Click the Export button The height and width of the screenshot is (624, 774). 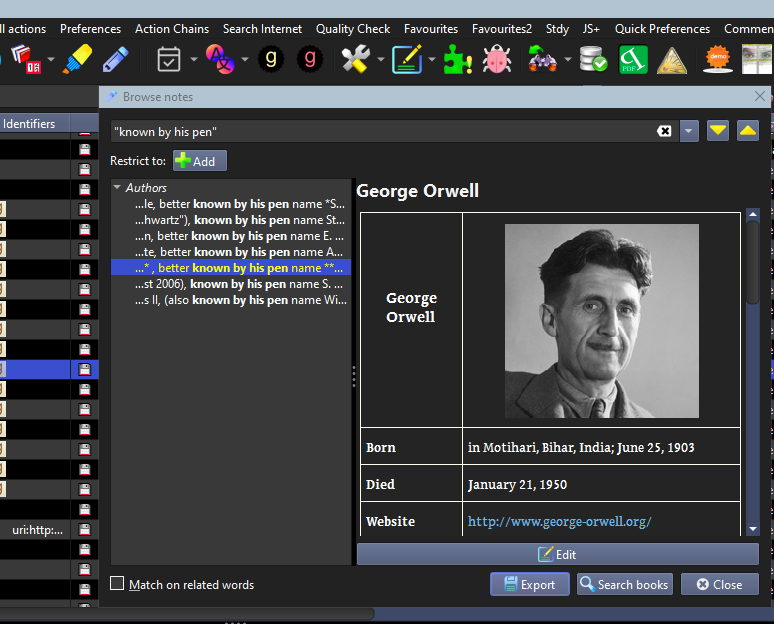(530, 585)
